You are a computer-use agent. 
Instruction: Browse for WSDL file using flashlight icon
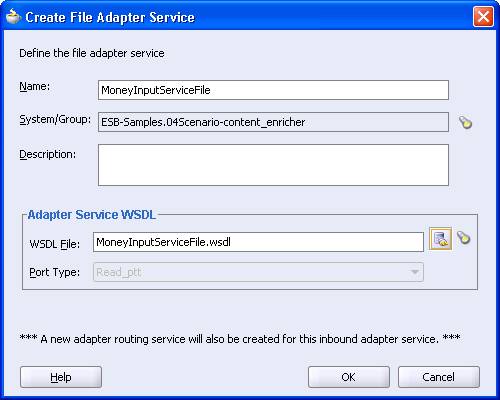(463, 238)
